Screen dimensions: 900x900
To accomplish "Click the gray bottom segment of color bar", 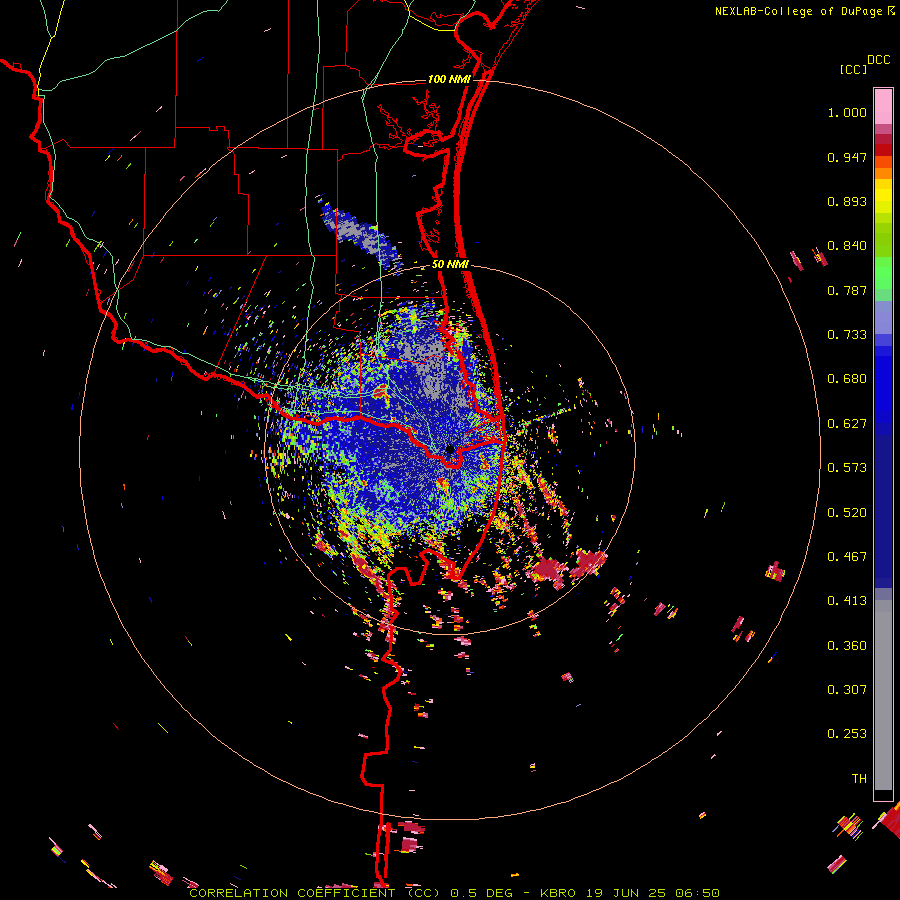I will tap(883, 695).
